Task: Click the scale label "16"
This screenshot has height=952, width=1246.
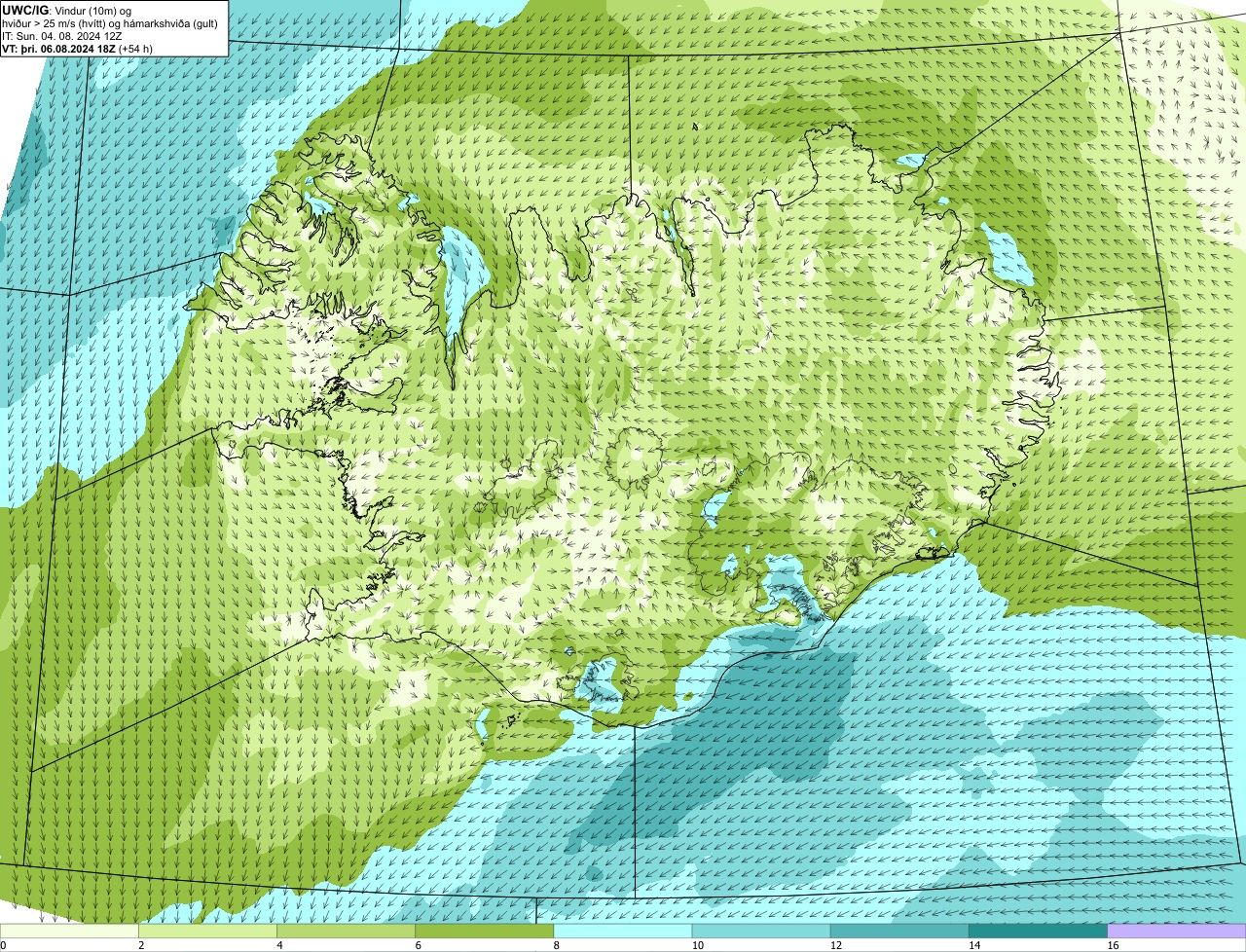Action: point(1113,945)
